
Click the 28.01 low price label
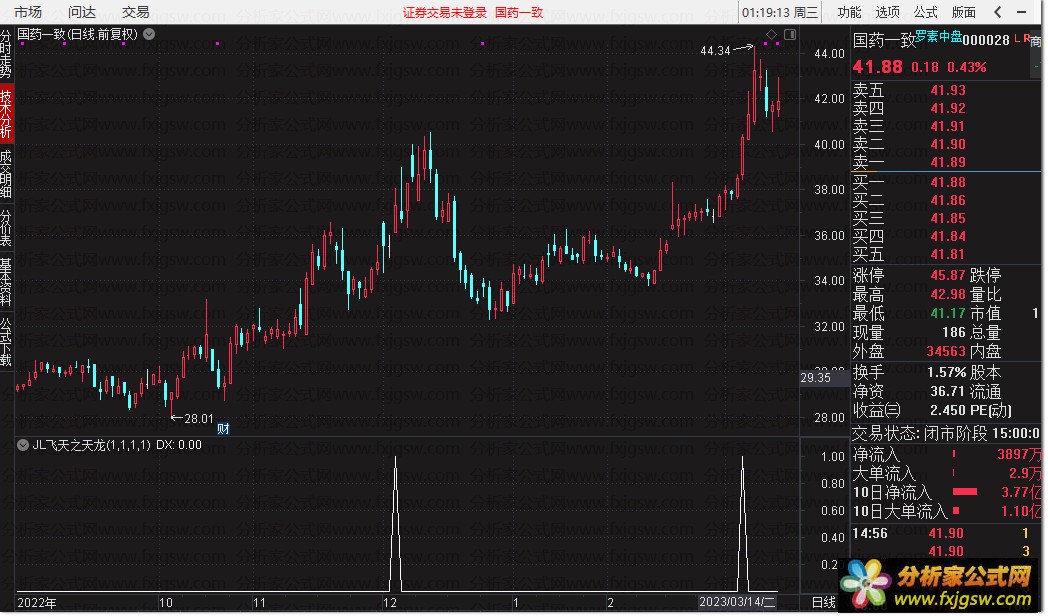pos(199,419)
